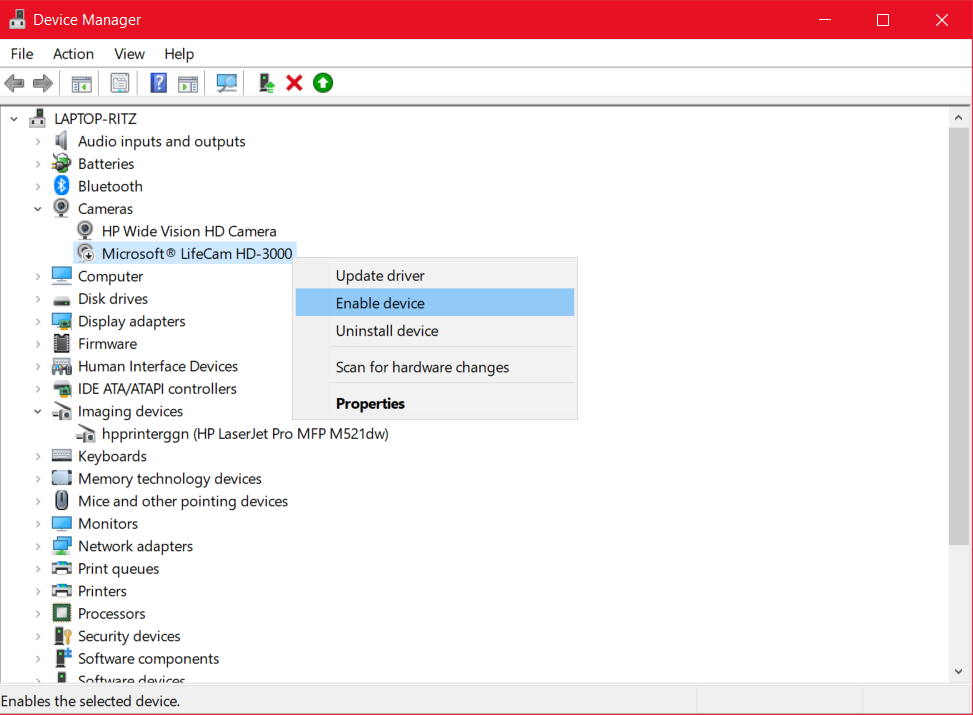Click the LAPTOP-RITZ computer root icon

(x=37, y=118)
